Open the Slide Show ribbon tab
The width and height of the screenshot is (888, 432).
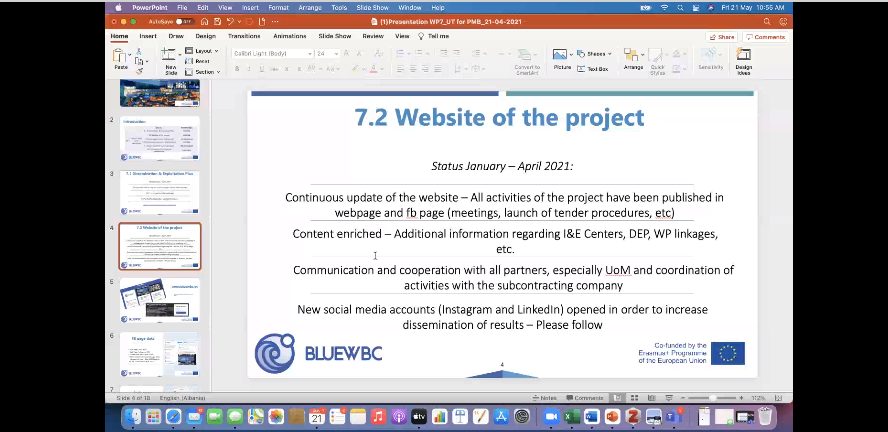point(334,36)
